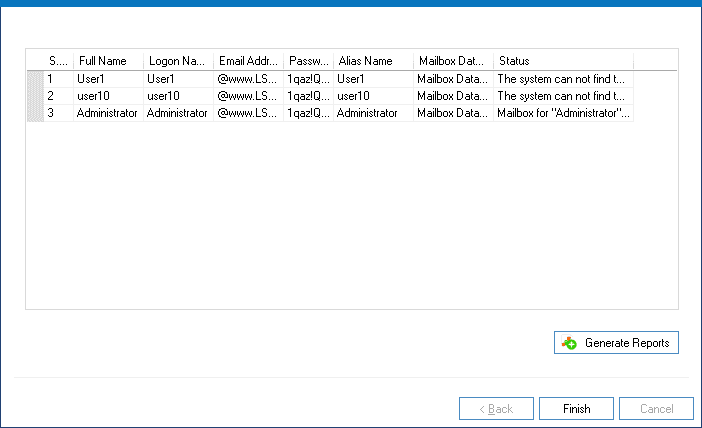Click the User1 alias name cell

(373, 79)
